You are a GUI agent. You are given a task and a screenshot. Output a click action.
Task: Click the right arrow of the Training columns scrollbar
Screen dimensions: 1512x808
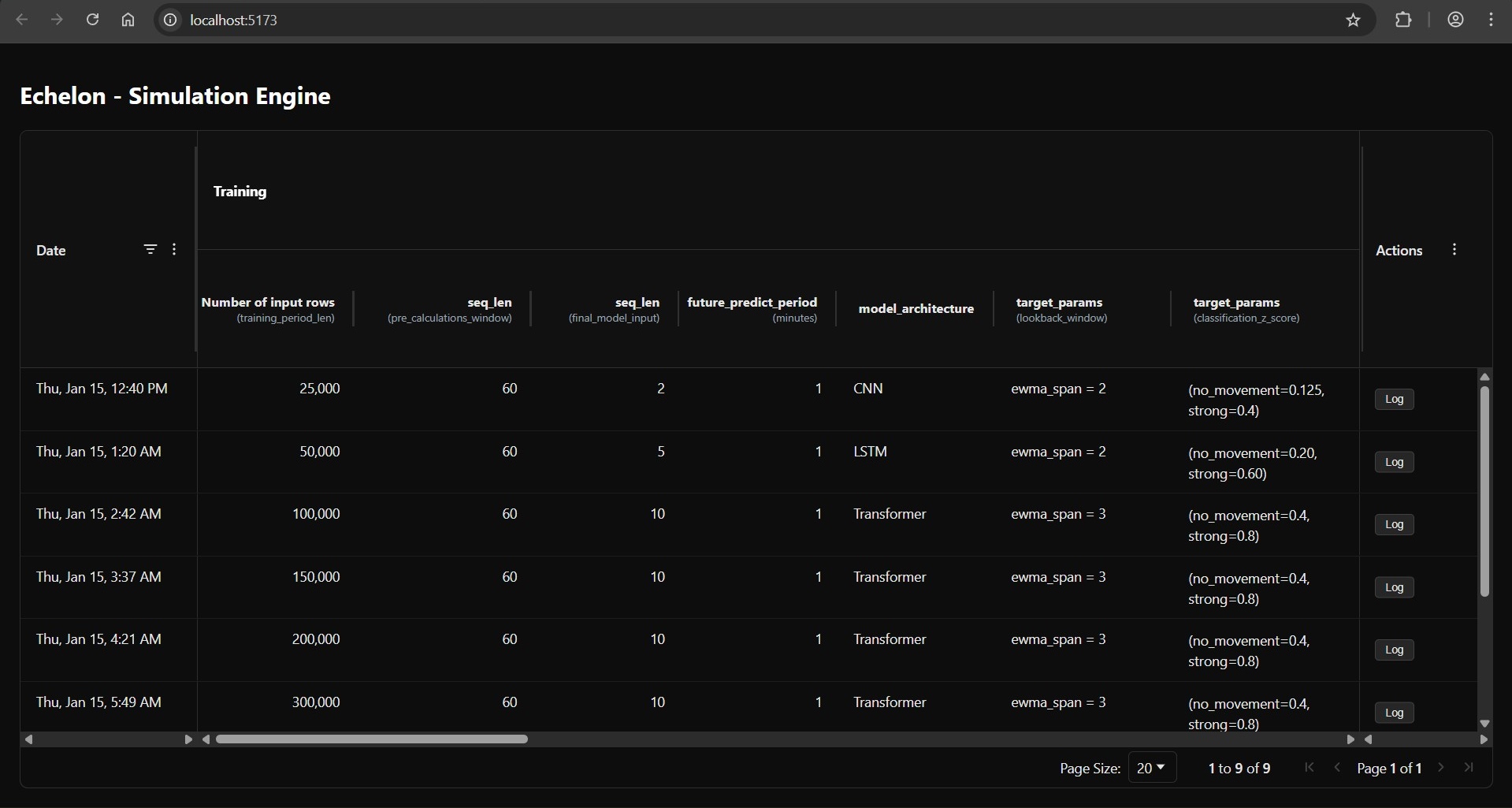coord(1350,739)
